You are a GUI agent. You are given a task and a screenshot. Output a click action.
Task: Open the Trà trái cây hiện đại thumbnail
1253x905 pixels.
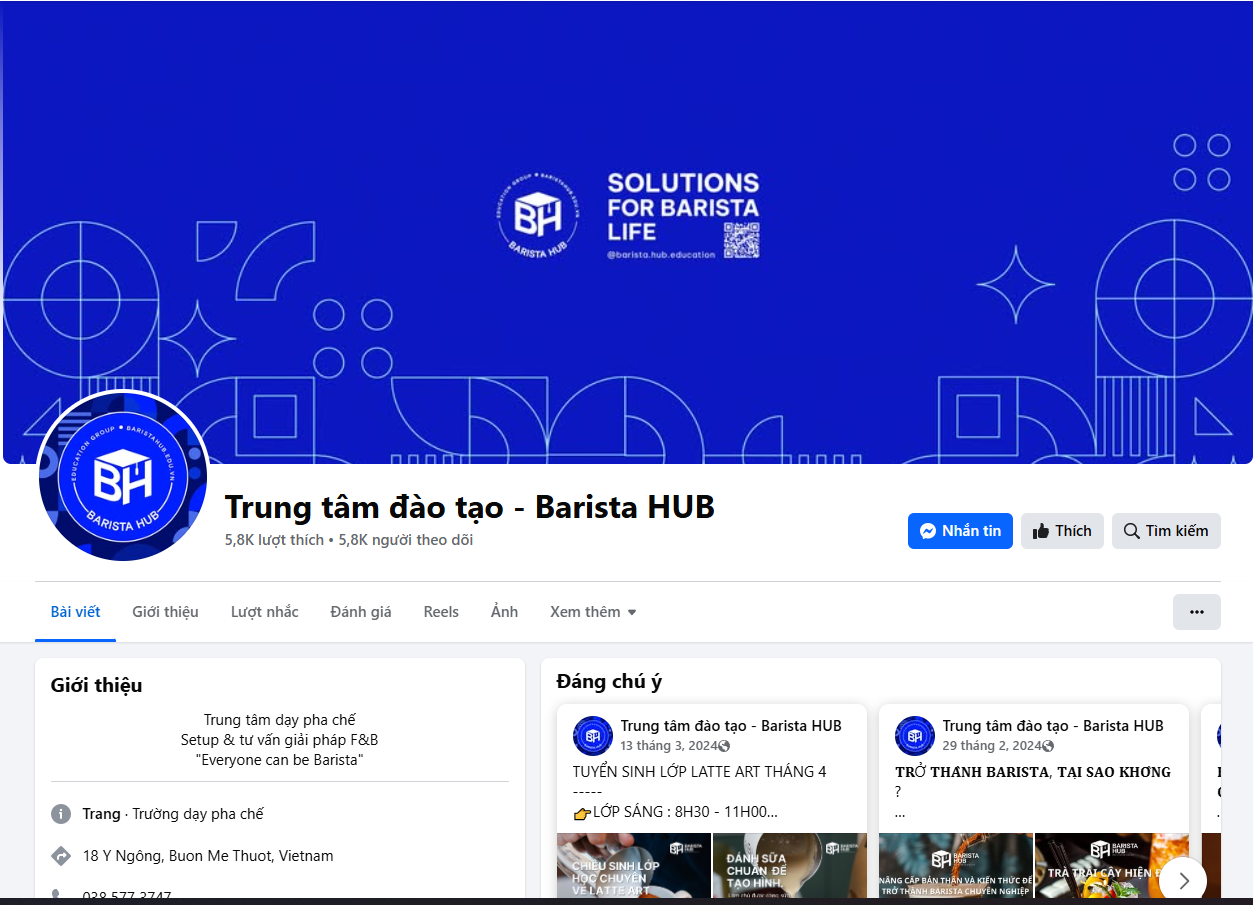[x=1112, y=865]
